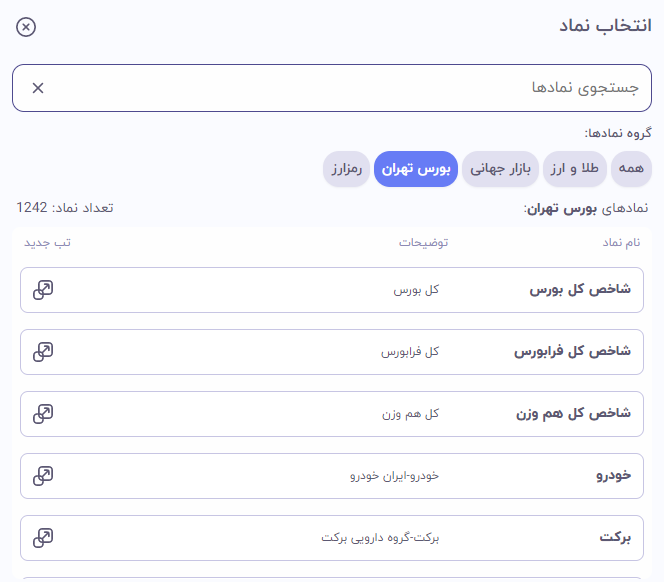Focus the جستجوی نمادها search field
This screenshot has height=582, width=664.
click(332, 88)
